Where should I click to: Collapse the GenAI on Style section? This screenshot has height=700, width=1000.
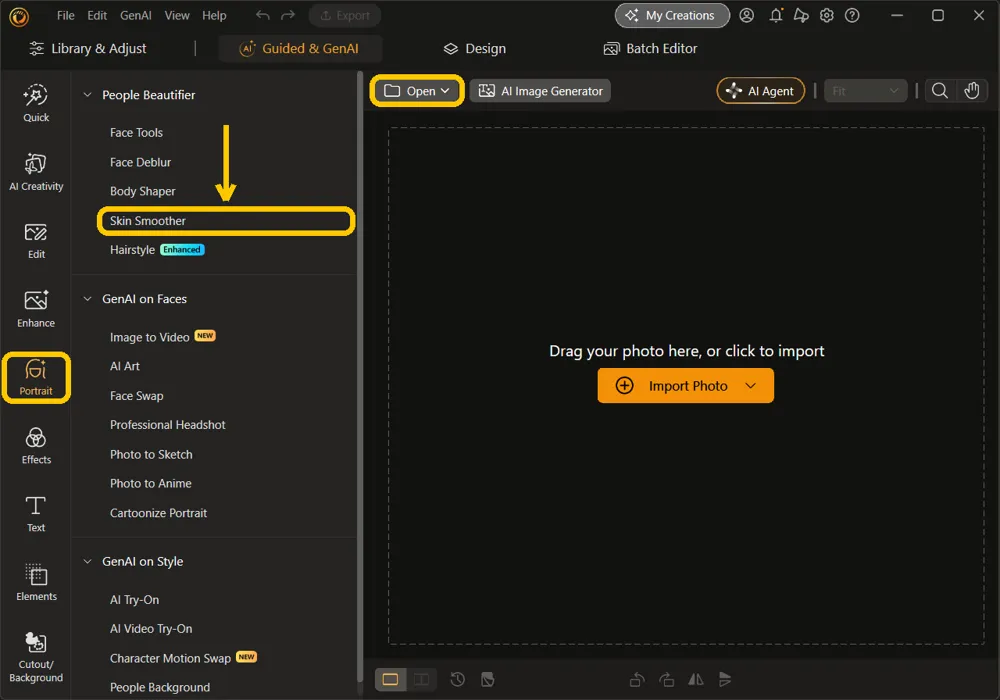click(87, 562)
